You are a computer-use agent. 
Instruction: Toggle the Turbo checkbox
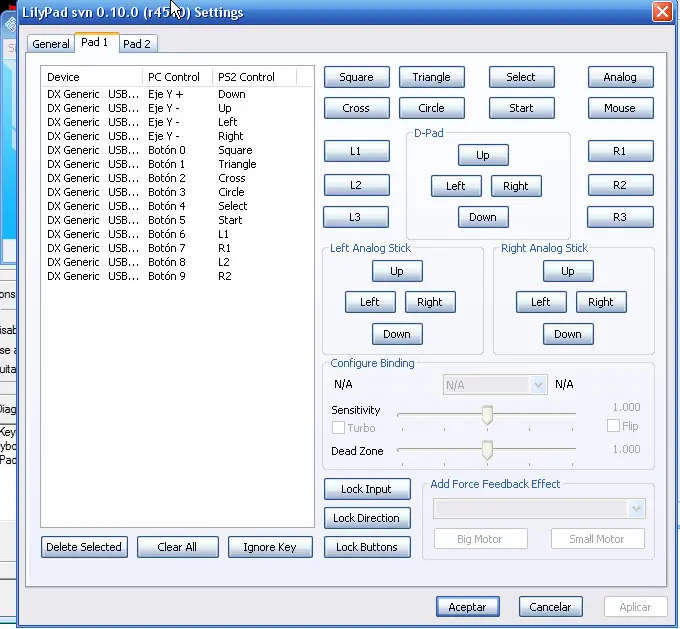[x=338, y=428]
